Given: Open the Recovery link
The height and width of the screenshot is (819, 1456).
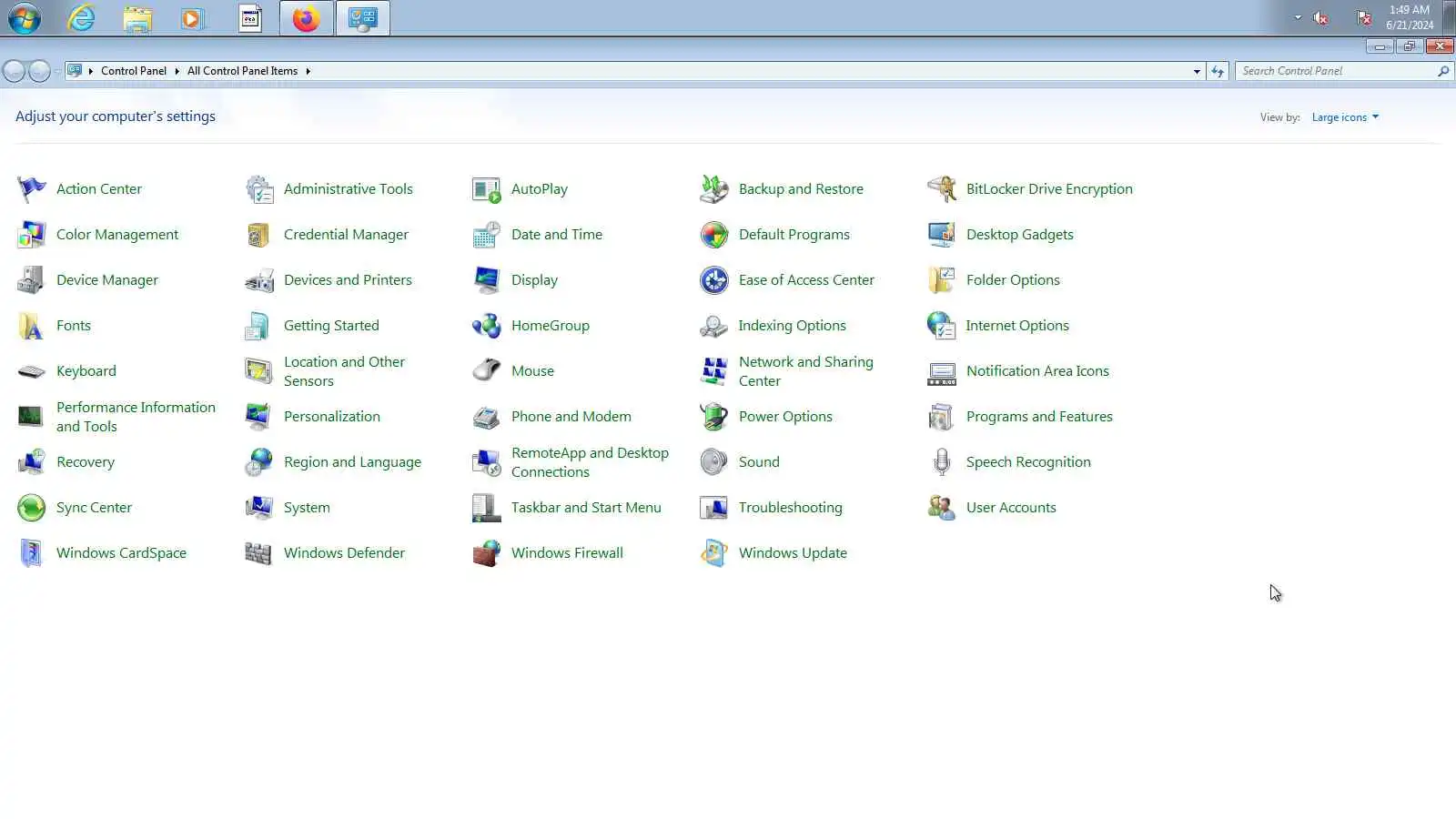Looking at the screenshot, I should [86, 462].
